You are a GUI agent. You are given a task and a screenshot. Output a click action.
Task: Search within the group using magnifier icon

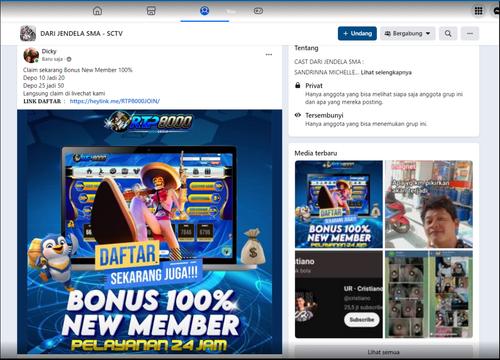448,33
